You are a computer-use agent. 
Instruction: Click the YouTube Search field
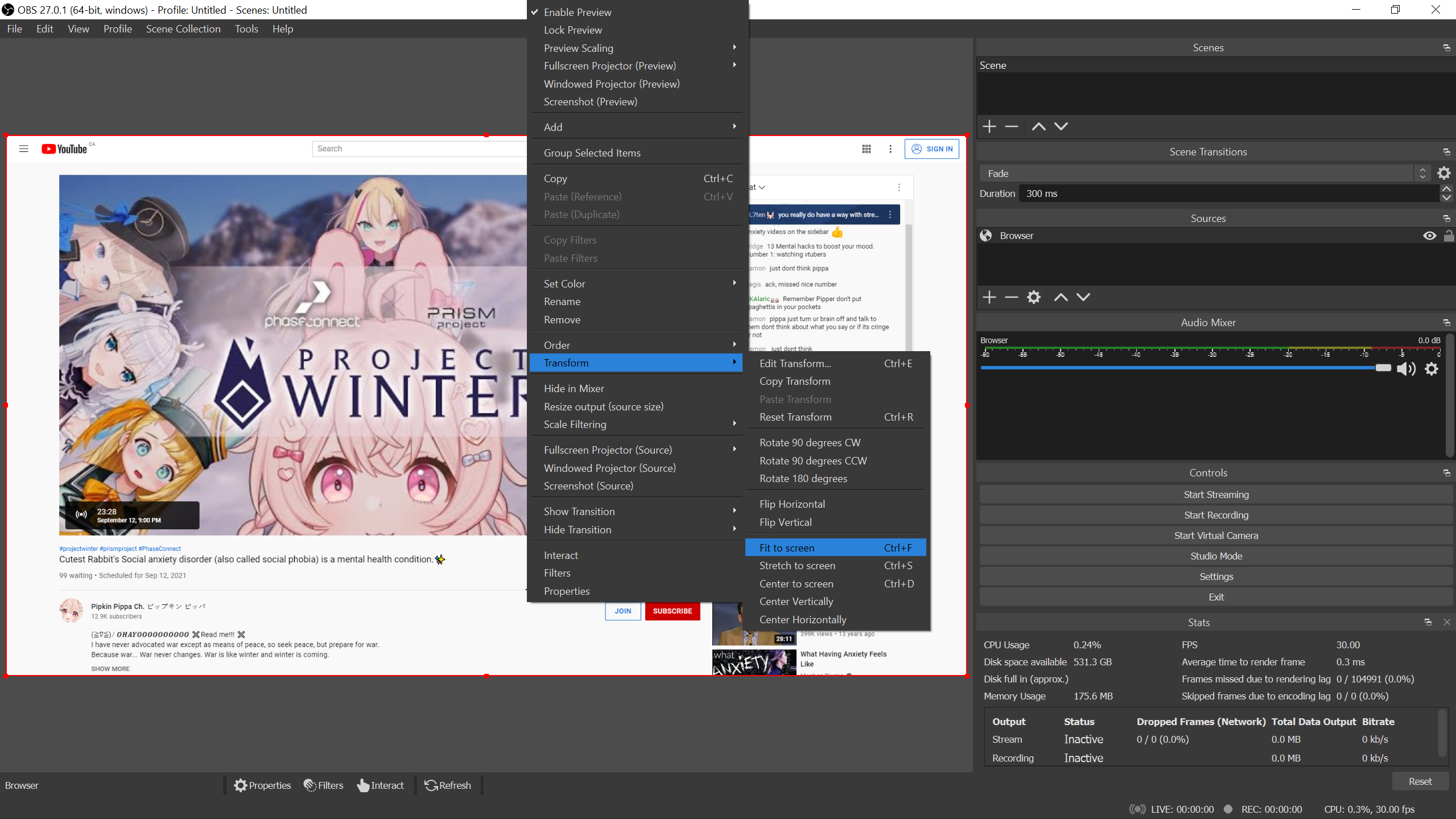point(420,149)
